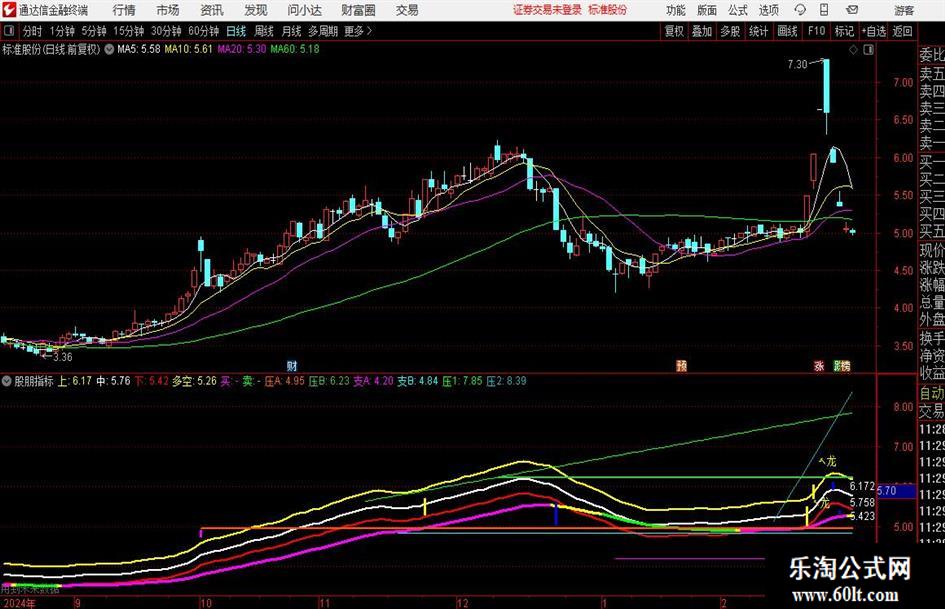The width and height of the screenshot is (945, 609).
Task: Open the envelope messages icon
Action: click(x=852, y=10)
